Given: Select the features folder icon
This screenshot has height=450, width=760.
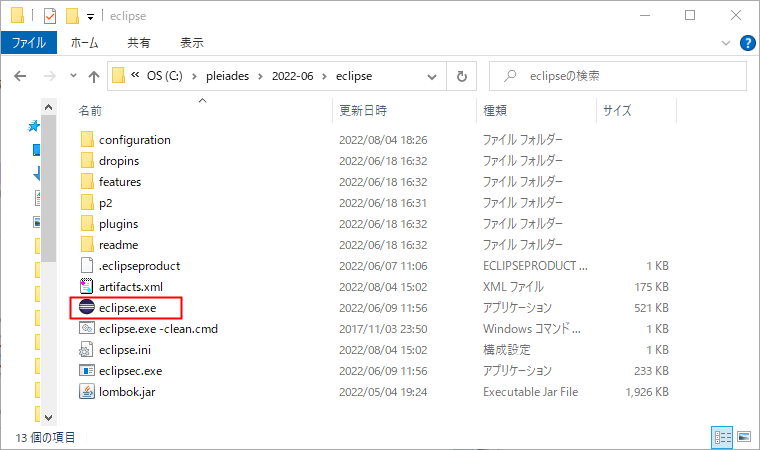Looking at the screenshot, I should coord(87,181).
